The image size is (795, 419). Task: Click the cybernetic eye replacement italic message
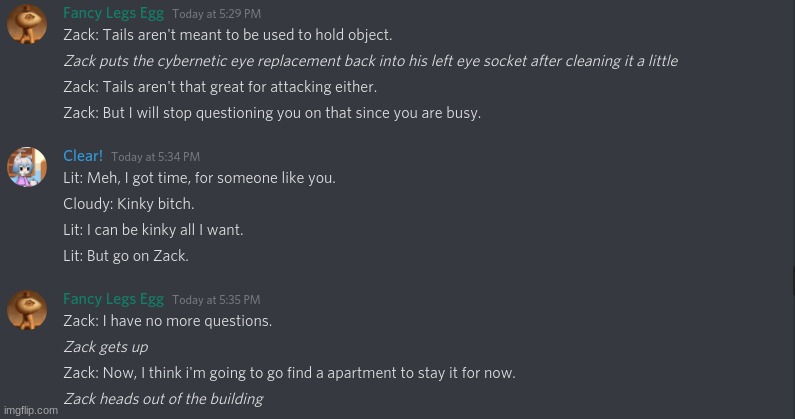tap(370, 61)
